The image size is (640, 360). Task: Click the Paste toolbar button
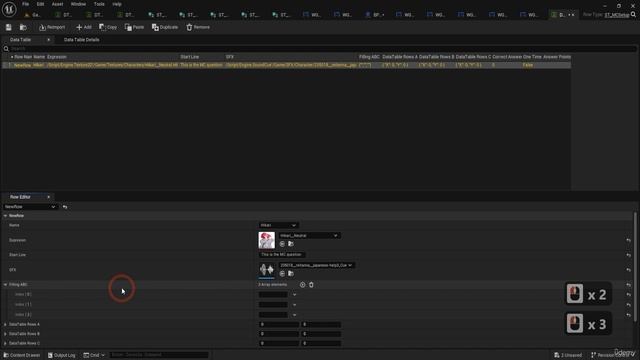134,27
